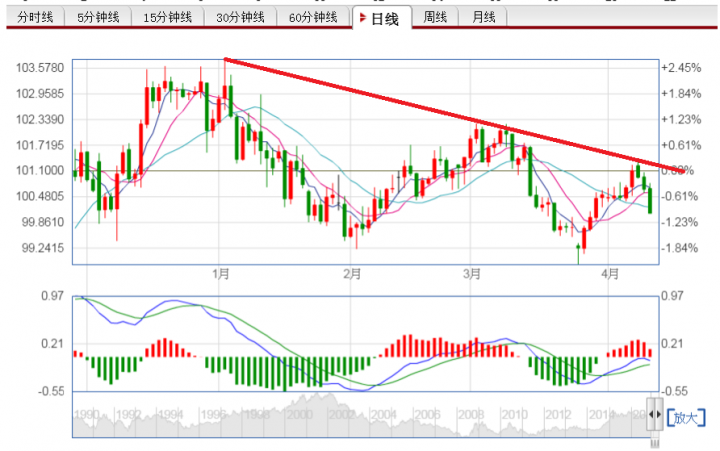Switch to the 60分钟线 tab
This screenshot has width=720, height=451.
pyautogui.click(x=313, y=17)
